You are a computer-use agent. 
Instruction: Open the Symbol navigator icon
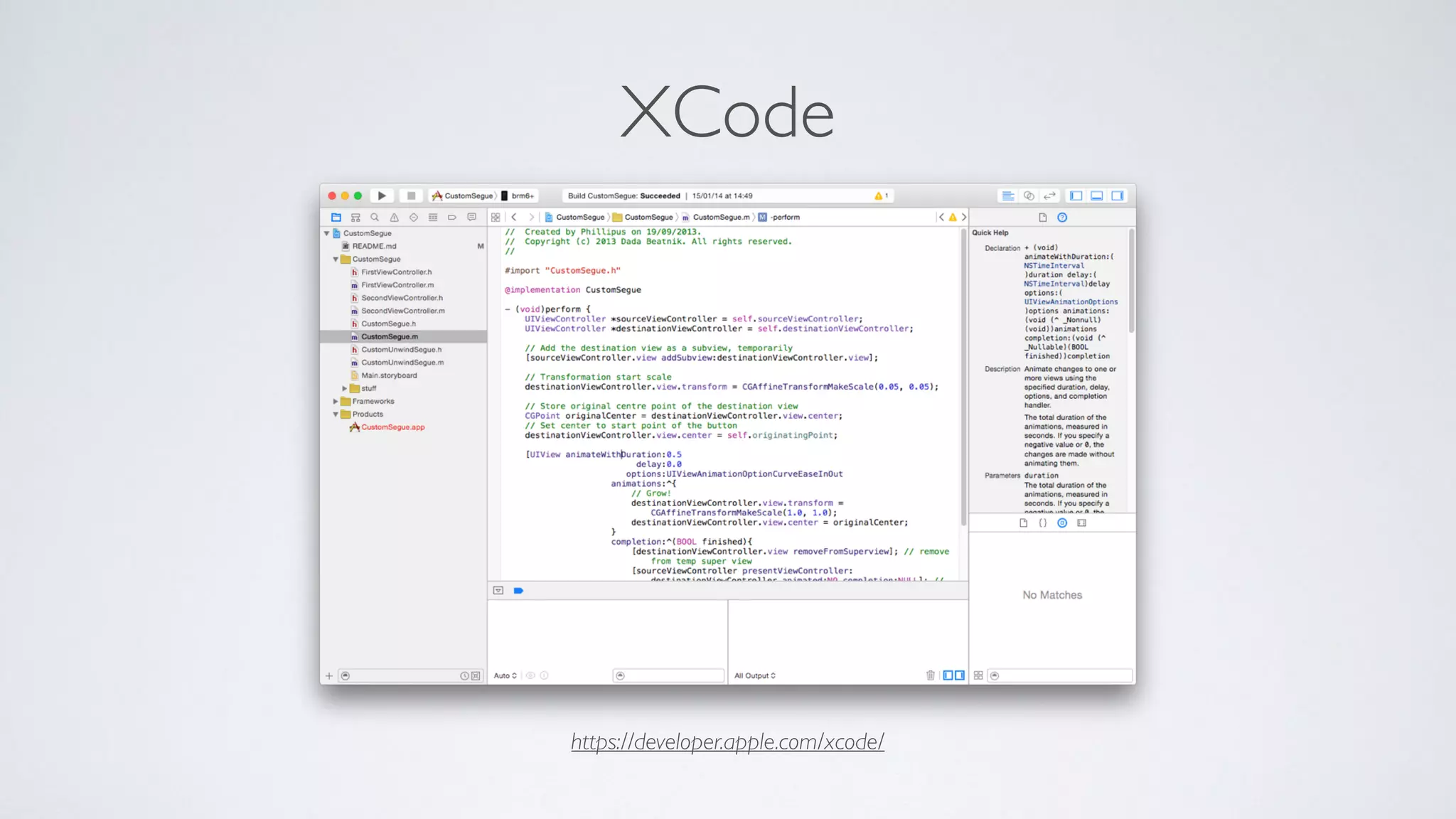click(355, 218)
